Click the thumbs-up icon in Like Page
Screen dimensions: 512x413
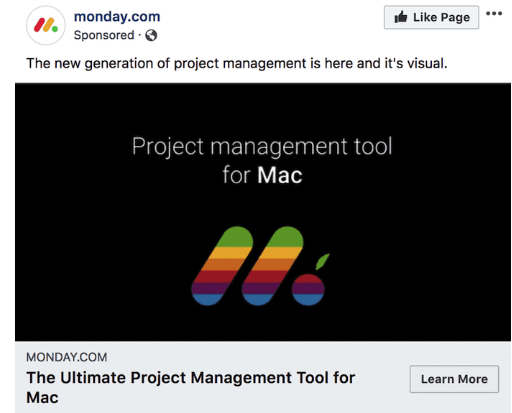point(401,17)
